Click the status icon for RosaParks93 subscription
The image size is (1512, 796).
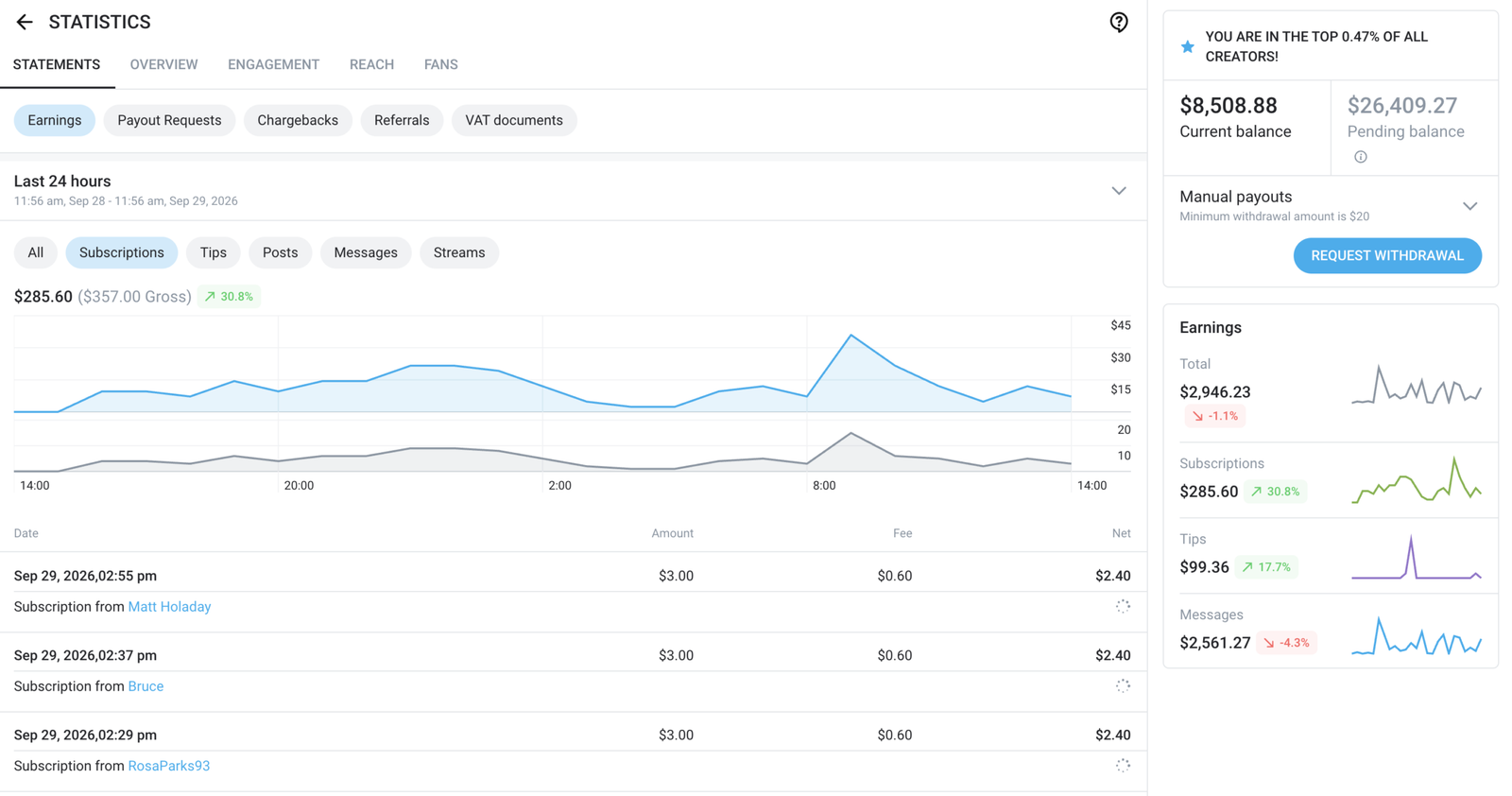pyautogui.click(x=1123, y=765)
